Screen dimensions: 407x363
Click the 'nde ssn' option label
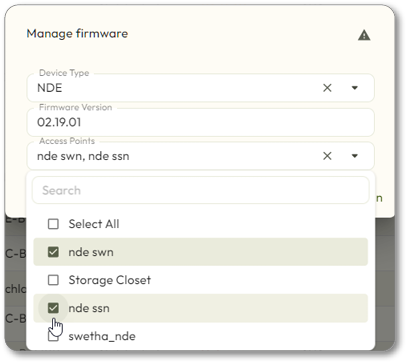click(89, 308)
